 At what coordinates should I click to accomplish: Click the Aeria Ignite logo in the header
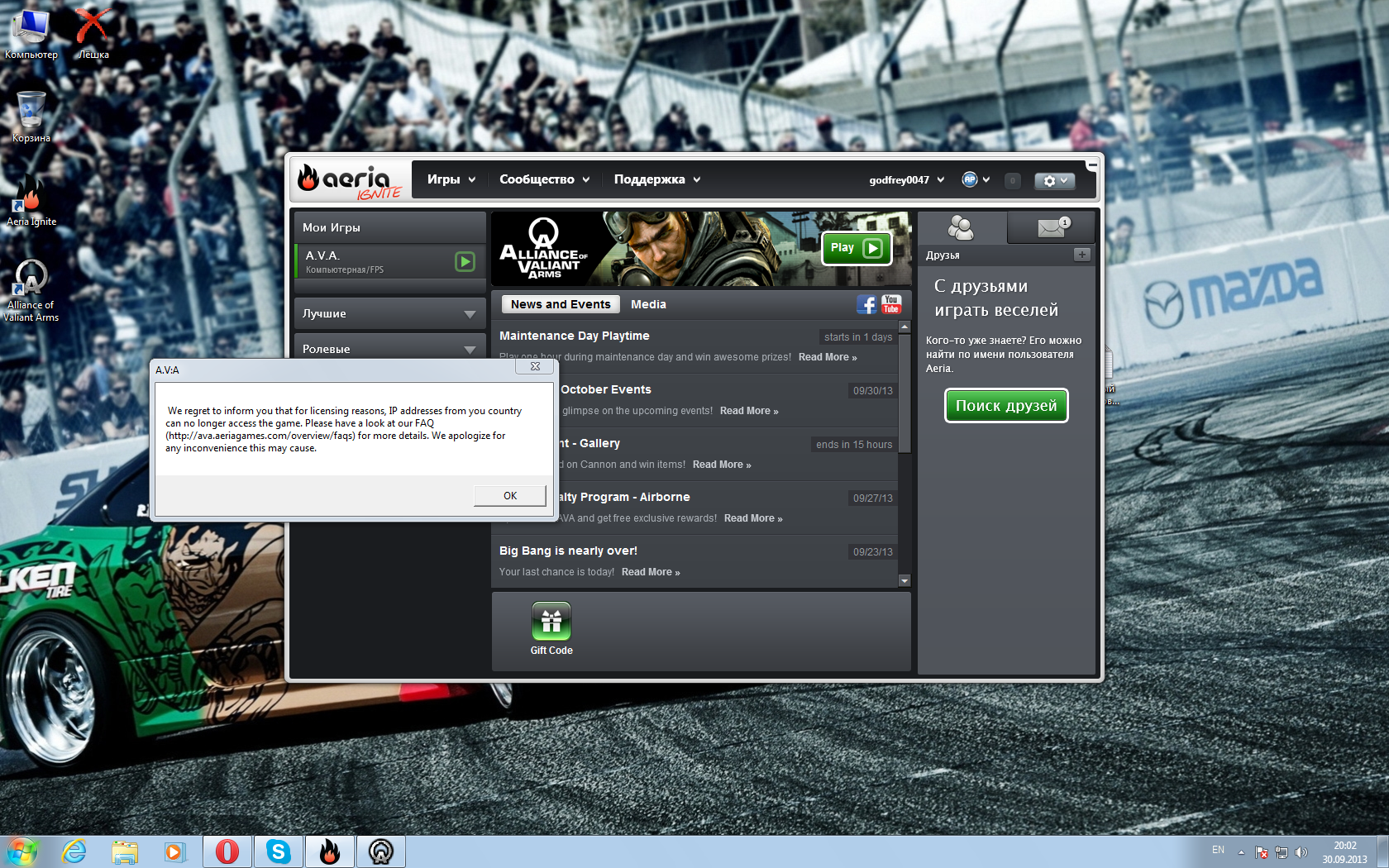pos(350,181)
